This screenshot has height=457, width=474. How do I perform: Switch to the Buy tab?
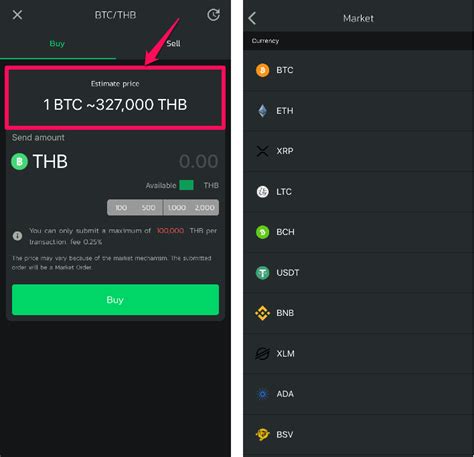[57, 44]
